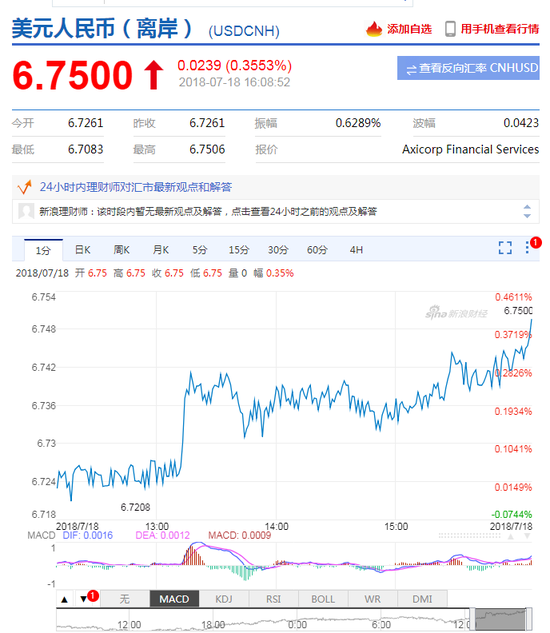Click the mobile phone icon
This screenshot has height=633, width=550.
pos(450,29)
